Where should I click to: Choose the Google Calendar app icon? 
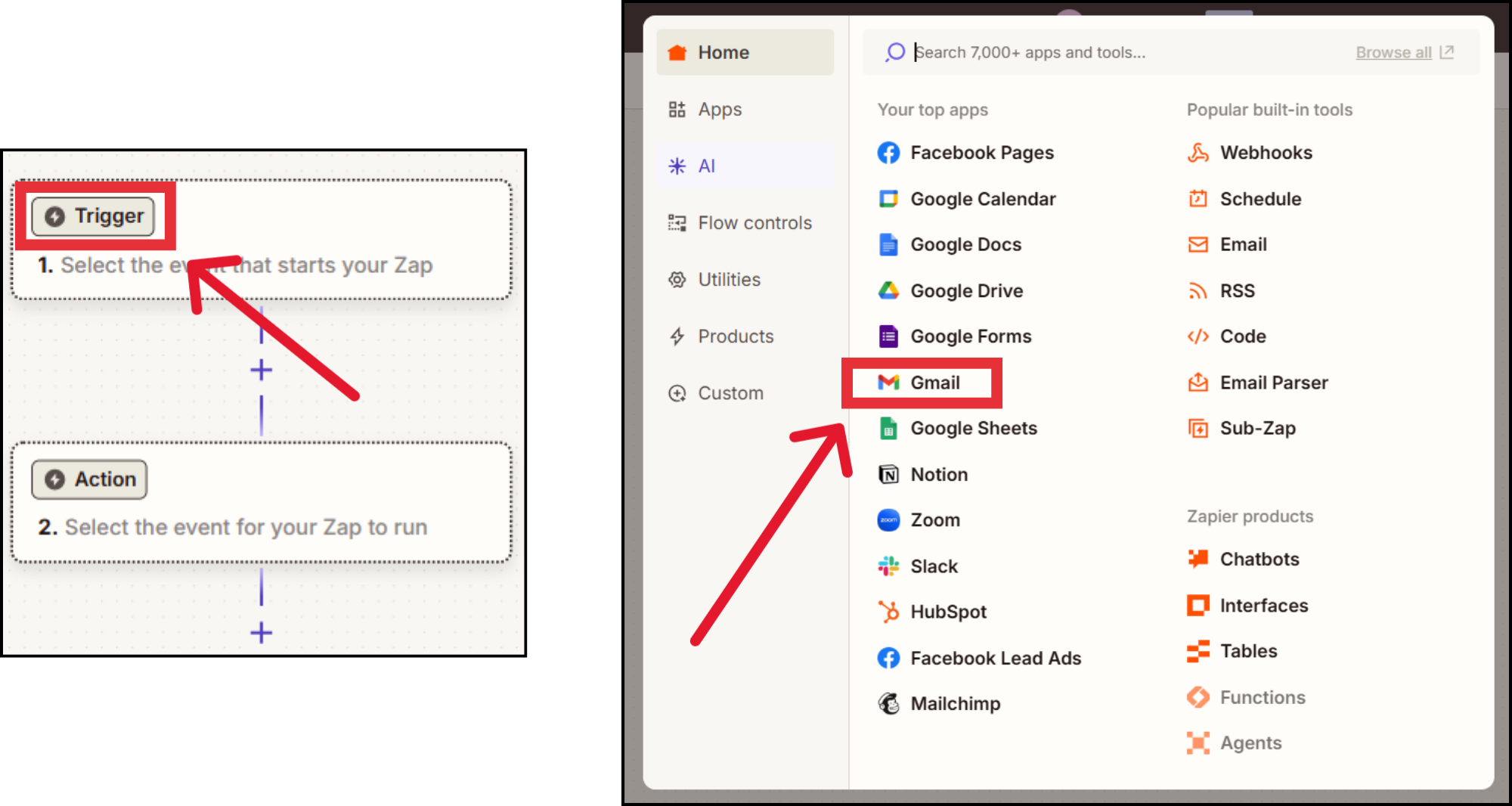(888, 199)
